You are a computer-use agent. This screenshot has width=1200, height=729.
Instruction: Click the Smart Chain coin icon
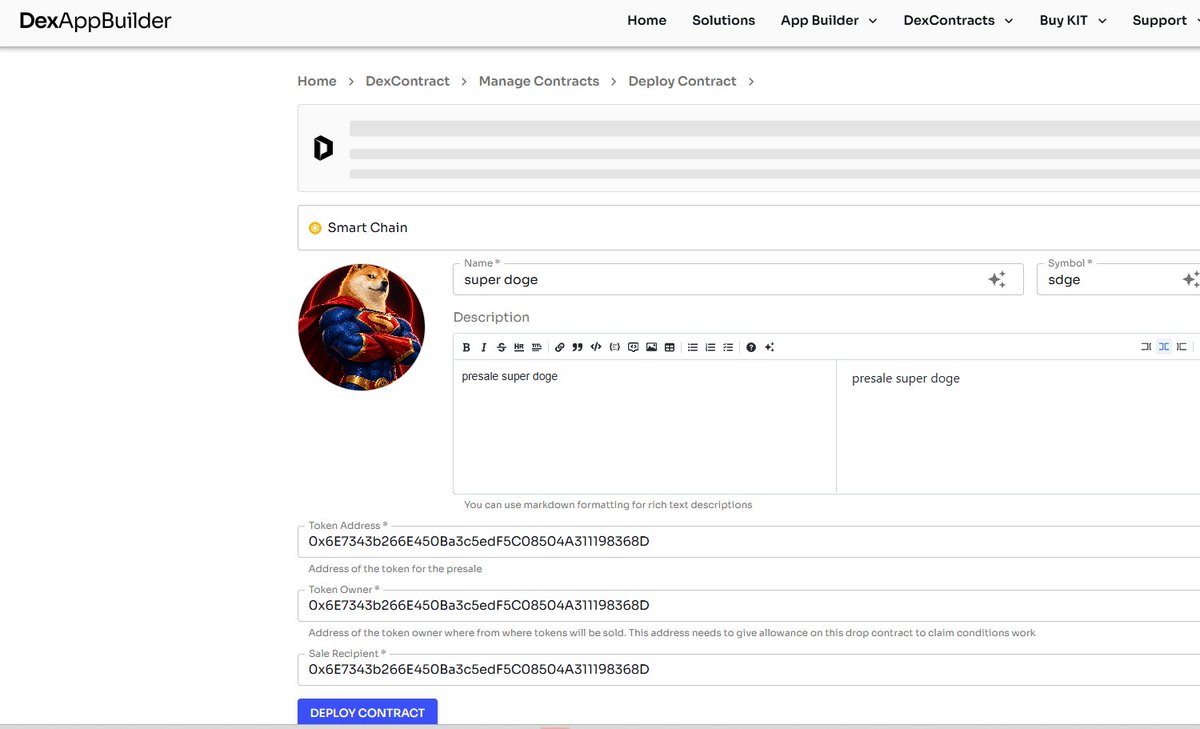coord(315,228)
